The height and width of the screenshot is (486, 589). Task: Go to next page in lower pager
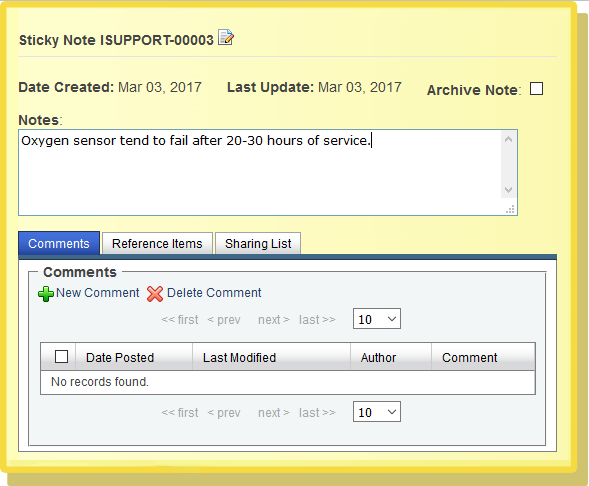click(x=273, y=413)
